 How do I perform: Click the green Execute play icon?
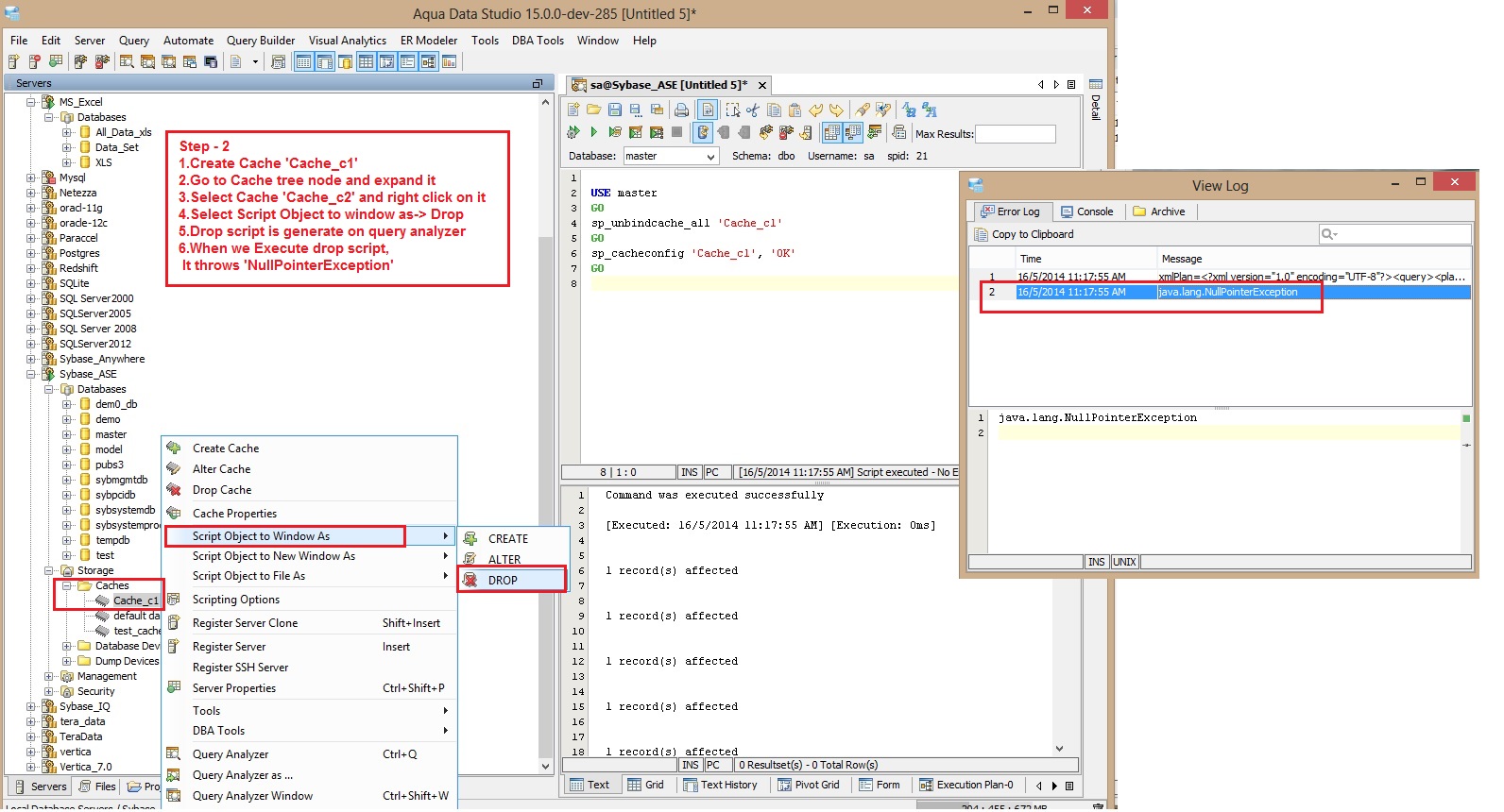tap(594, 132)
